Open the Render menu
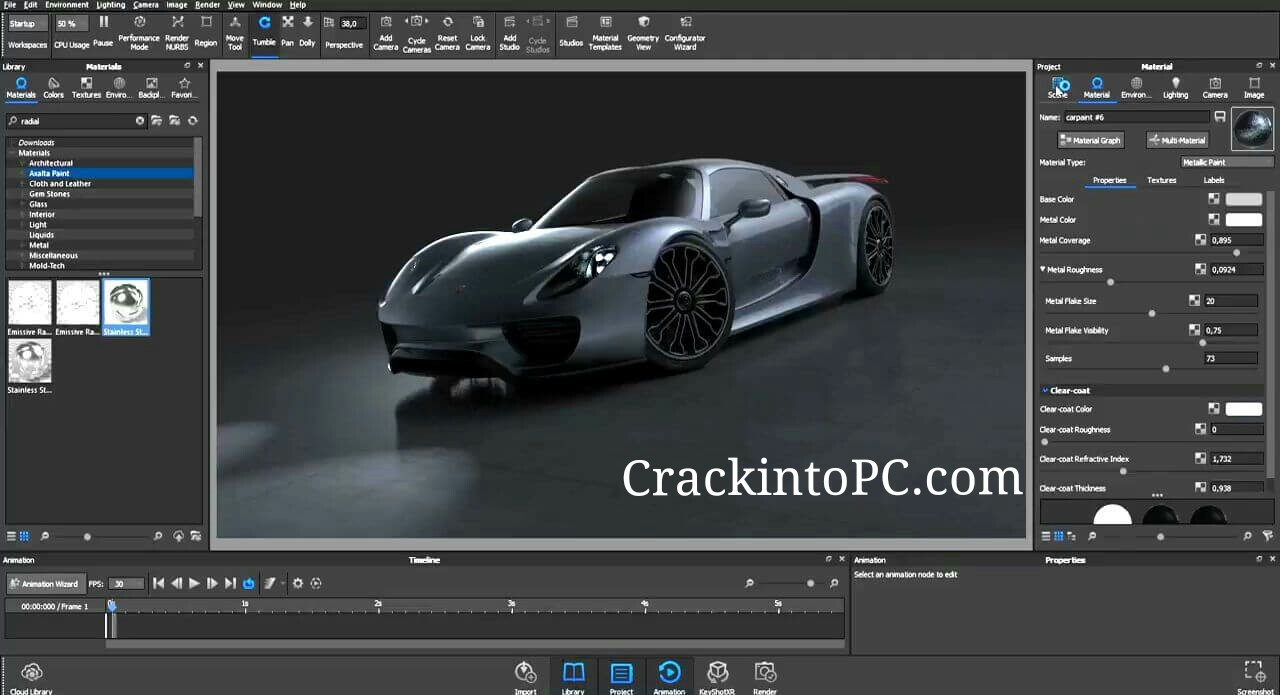Screen dimensions: 1280x695 (207, 5)
